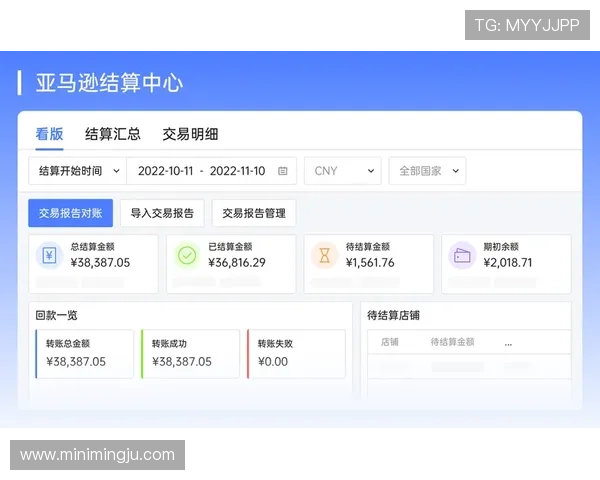This screenshot has width=600, height=480.
Task: Click the wallet icon on 期初余额 card
Action: (462, 255)
